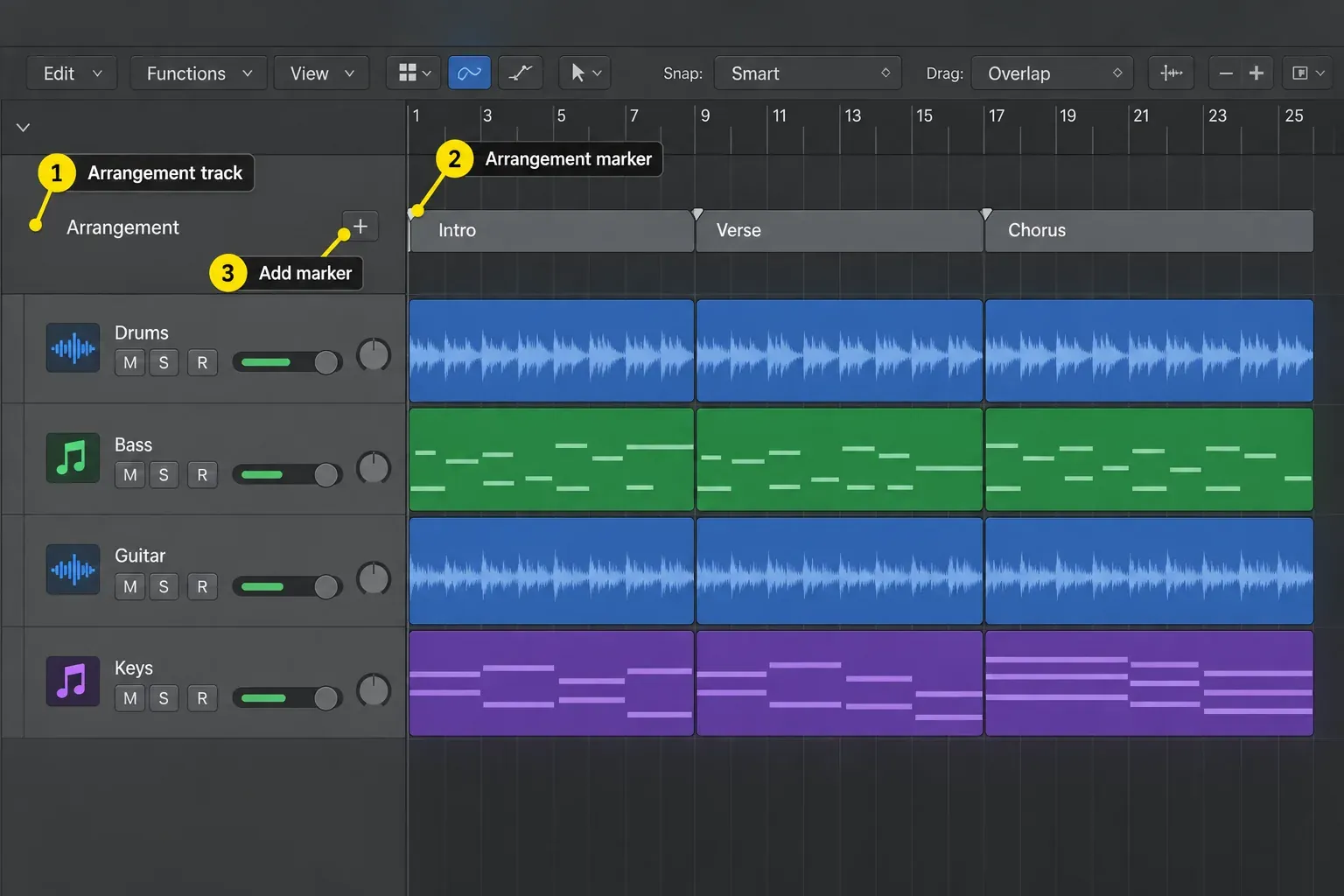The image size is (1344, 896).
Task: Mute the Drums track
Action: pos(129,362)
